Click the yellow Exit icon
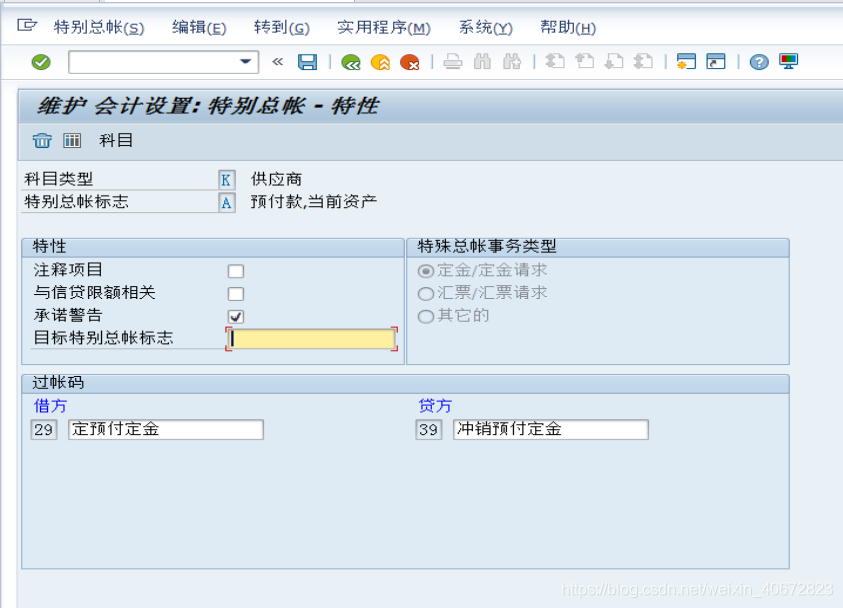The image size is (843, 608). (x=381, y=62)
